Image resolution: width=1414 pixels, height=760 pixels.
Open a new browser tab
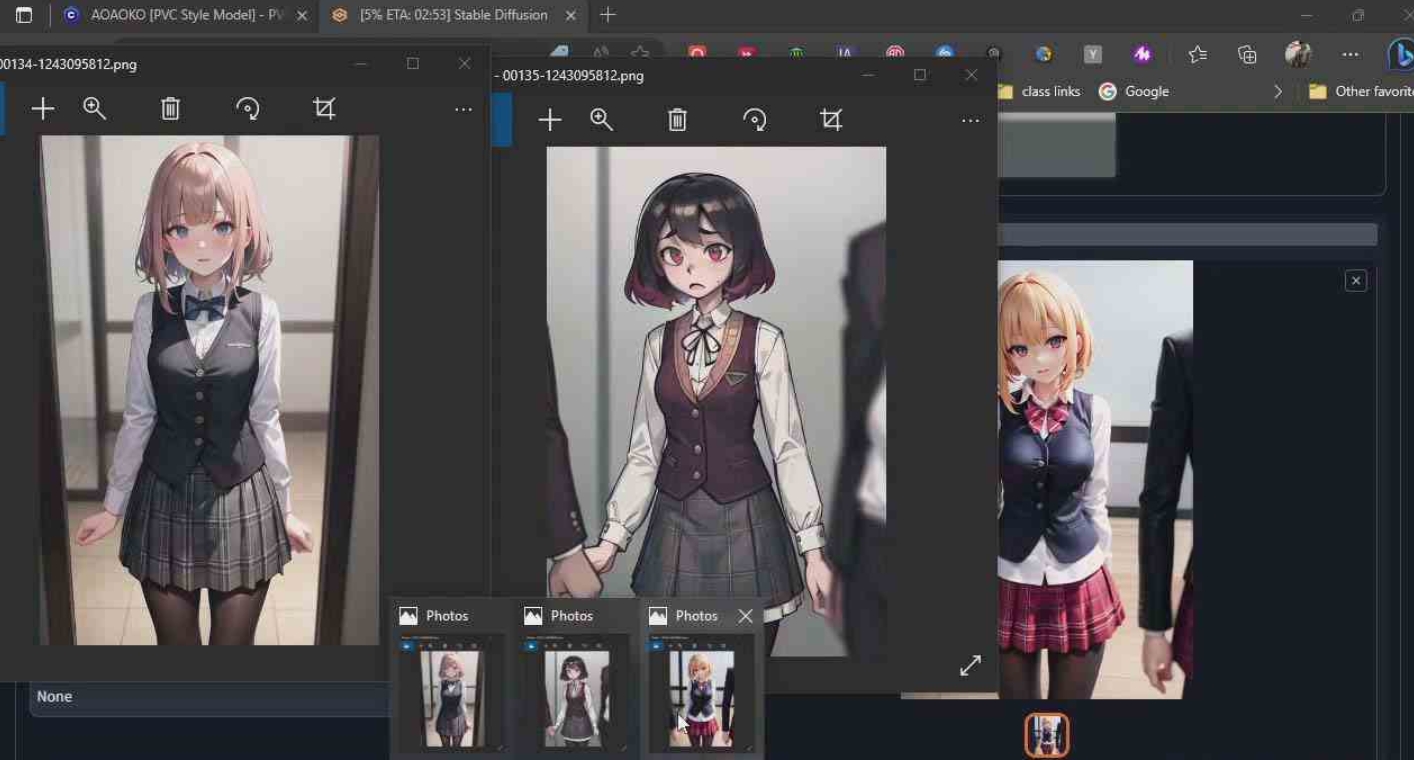tap(608, 15)
